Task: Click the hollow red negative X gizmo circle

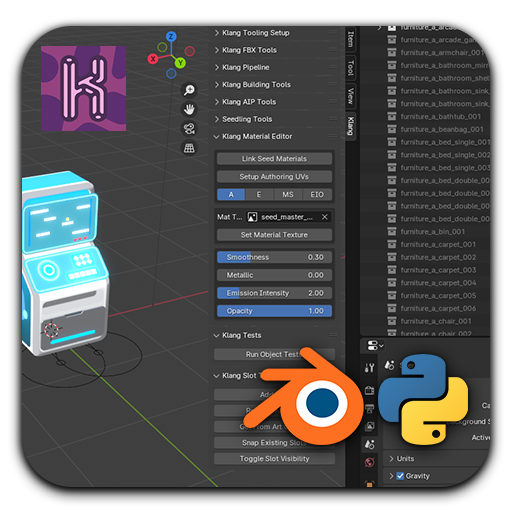Action: click(190, 51)
